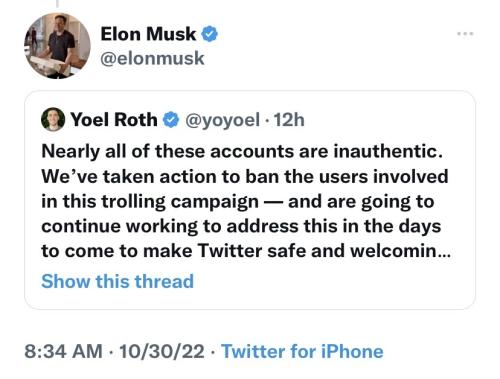Open the quoted tweet by clicking its text
This screenshot has width=500, height=379.
[246, 201]
